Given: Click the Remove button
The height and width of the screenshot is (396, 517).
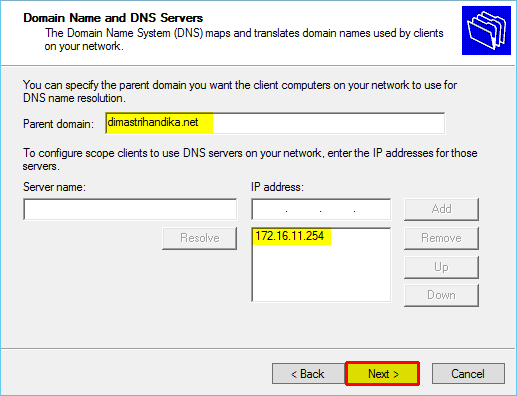Looking at the screenshot, I should (x=441, y=238).
